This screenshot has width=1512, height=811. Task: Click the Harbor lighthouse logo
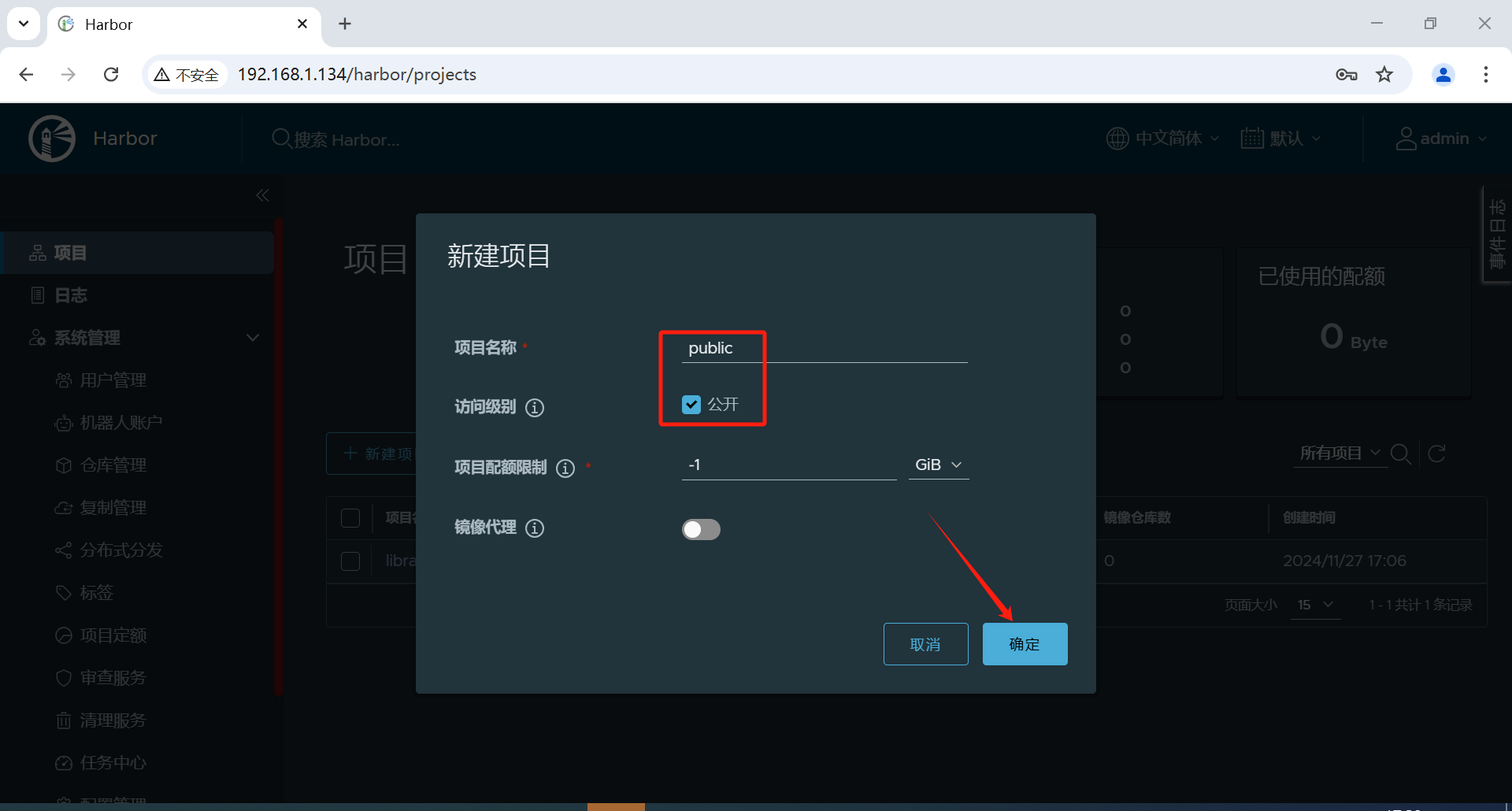[x=52, y=139]
